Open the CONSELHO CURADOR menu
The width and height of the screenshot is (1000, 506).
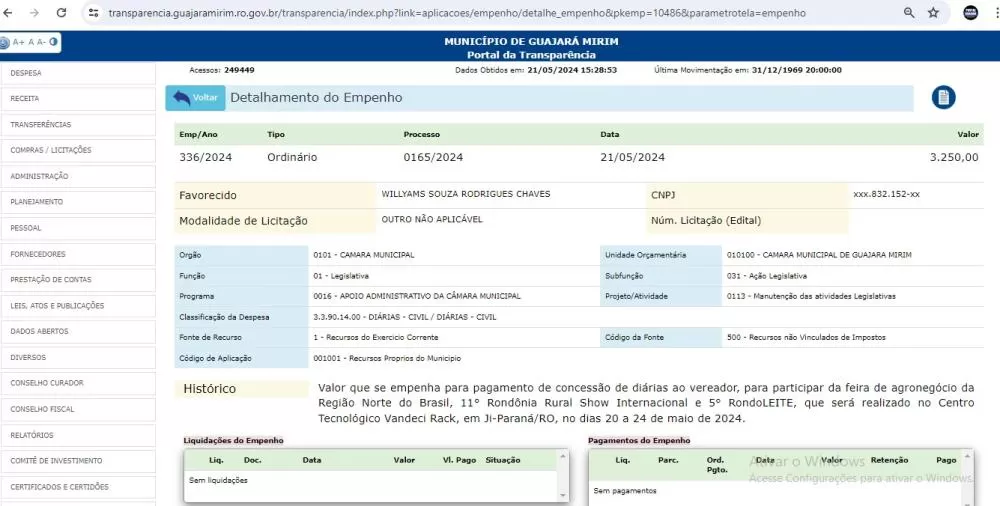coord(78,383)
